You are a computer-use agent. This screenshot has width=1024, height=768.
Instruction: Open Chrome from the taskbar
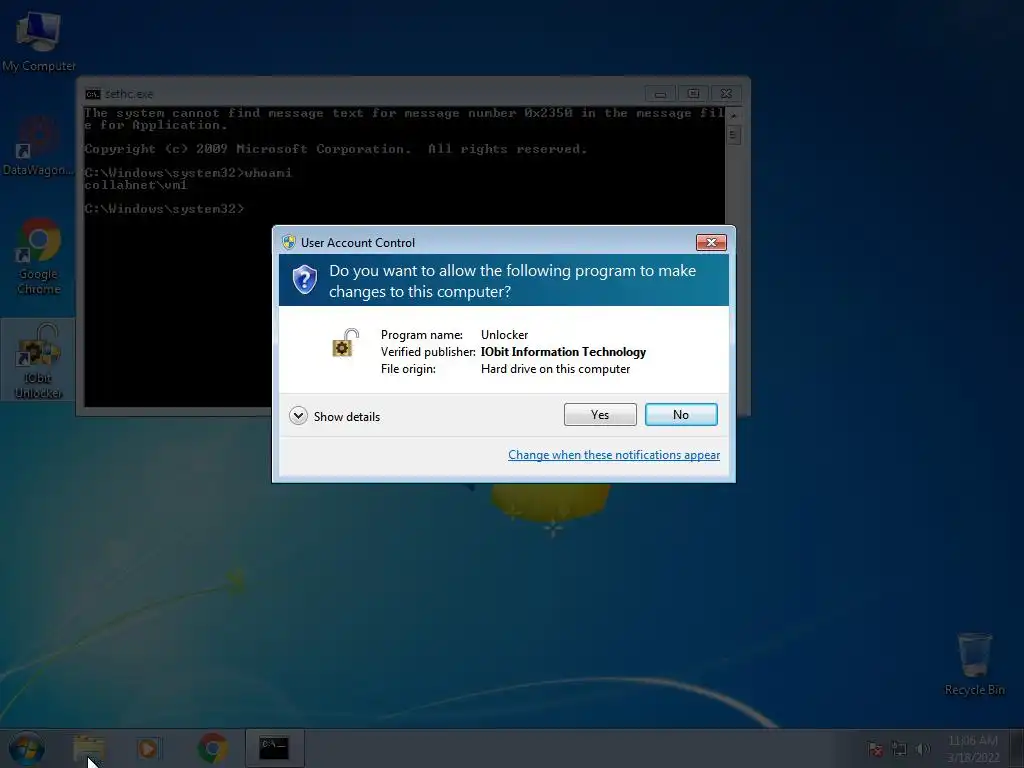(x=213, y=748)
